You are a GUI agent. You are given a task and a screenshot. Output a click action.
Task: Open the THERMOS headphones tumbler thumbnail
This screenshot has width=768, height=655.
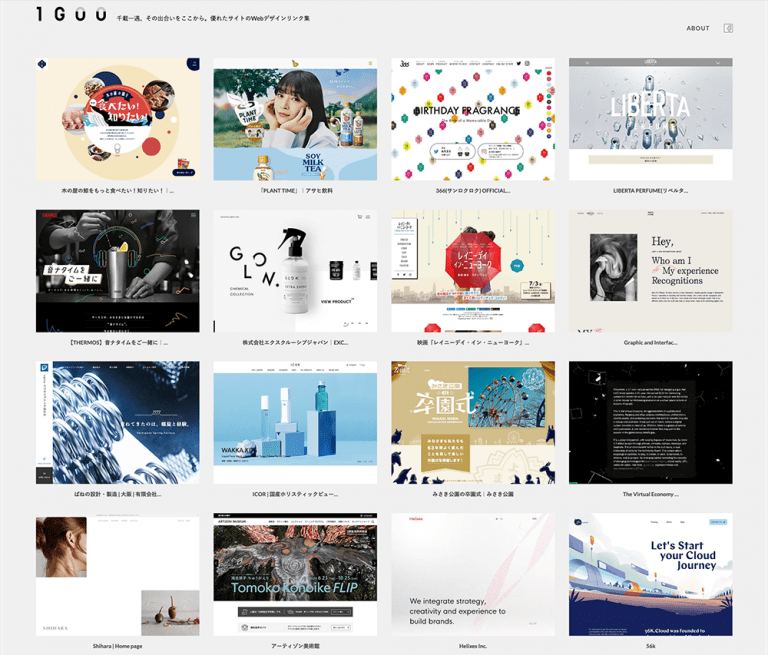point(118,271)
